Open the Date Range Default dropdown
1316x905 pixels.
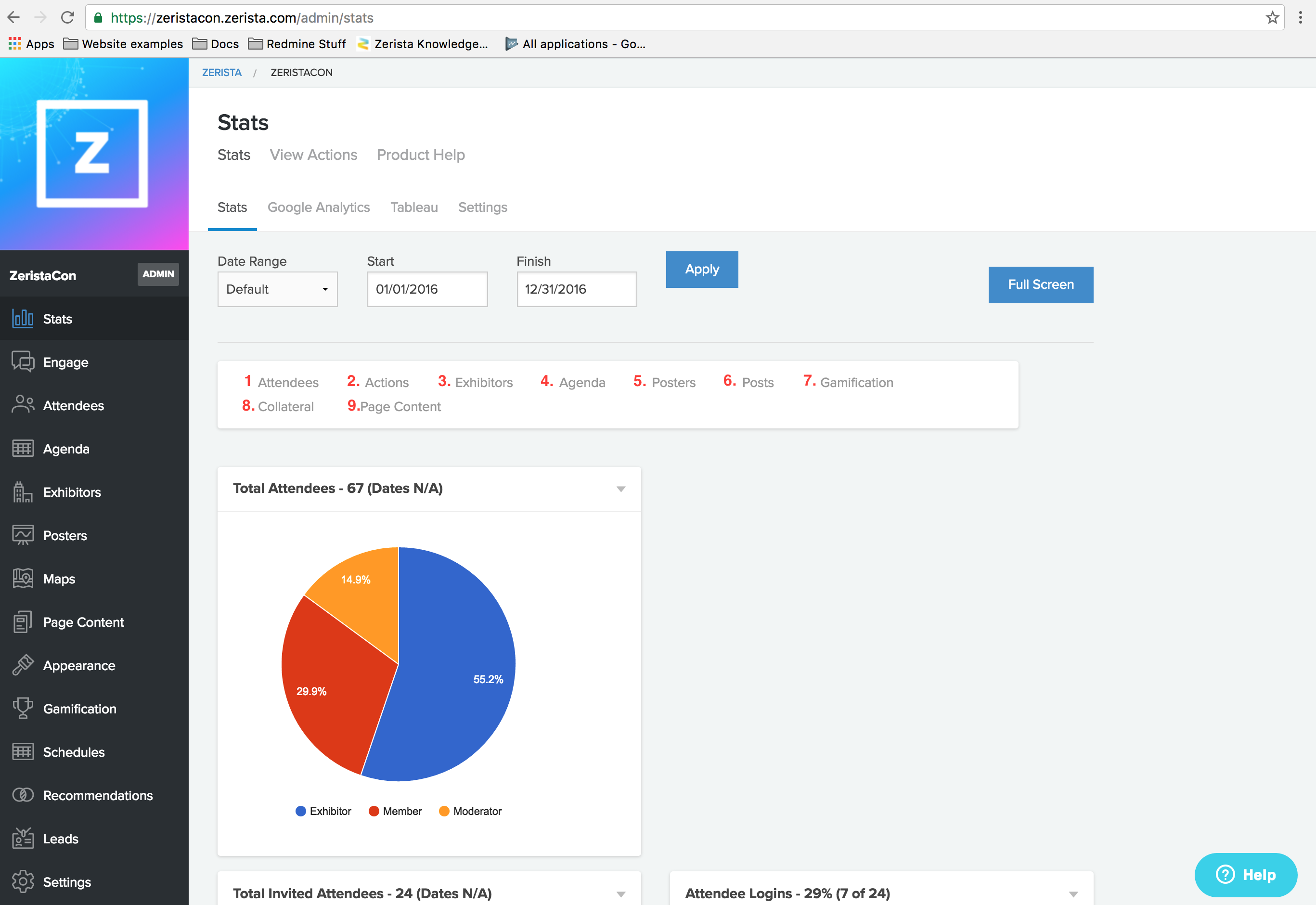(277, 289)
